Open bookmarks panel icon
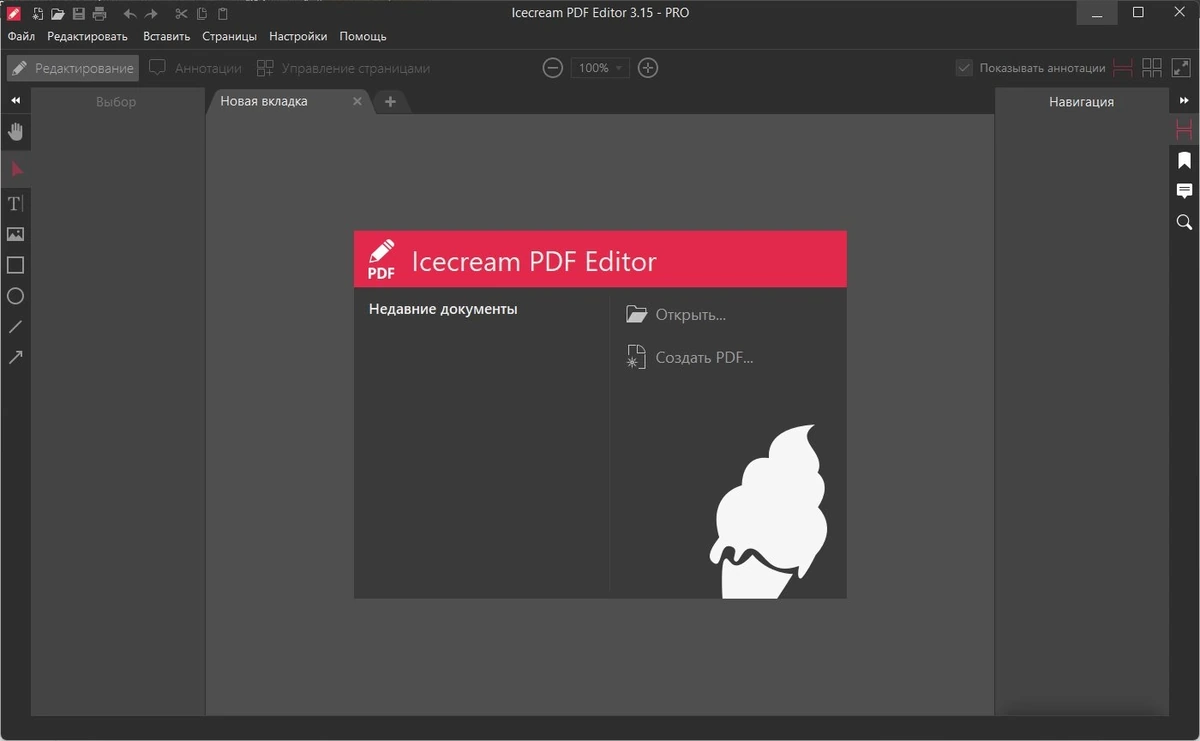1200x741 pixels. pyautogui.click(x=1184, y=160)
